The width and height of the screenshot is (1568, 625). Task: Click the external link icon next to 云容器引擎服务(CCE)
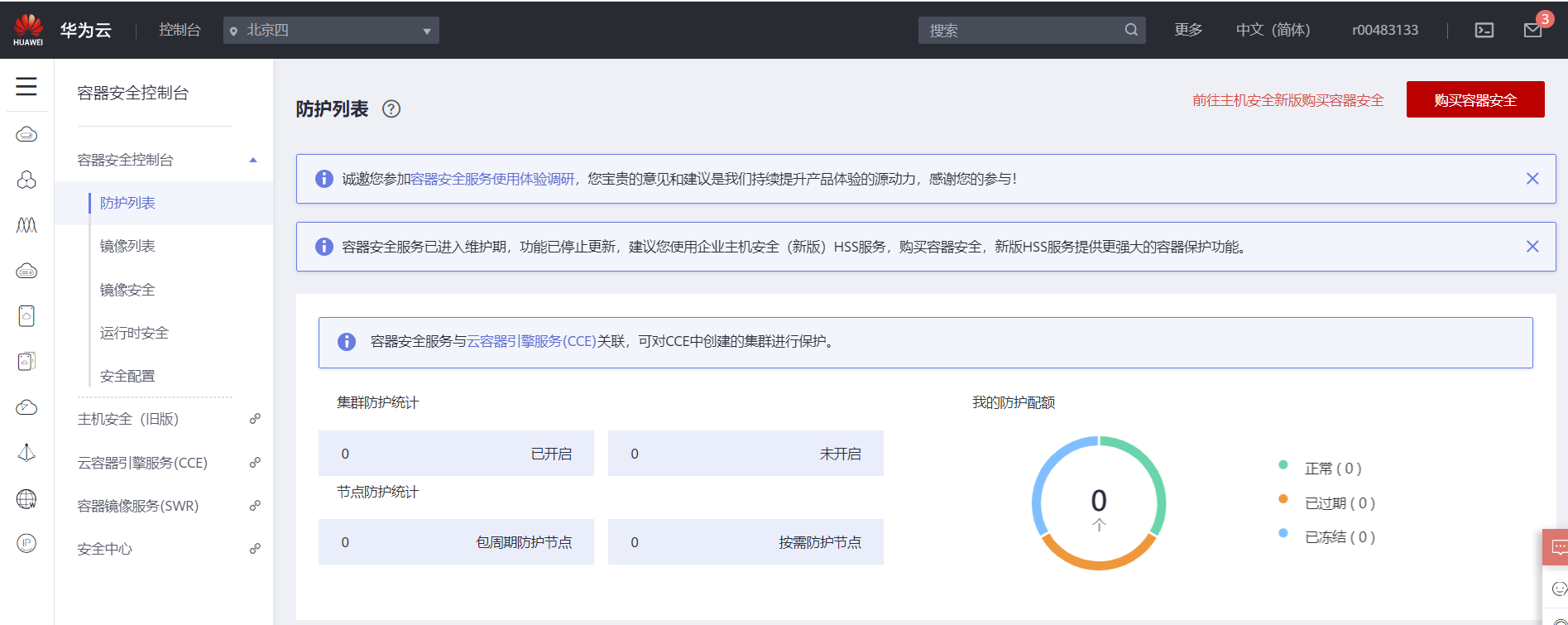(x=255, y=463)
